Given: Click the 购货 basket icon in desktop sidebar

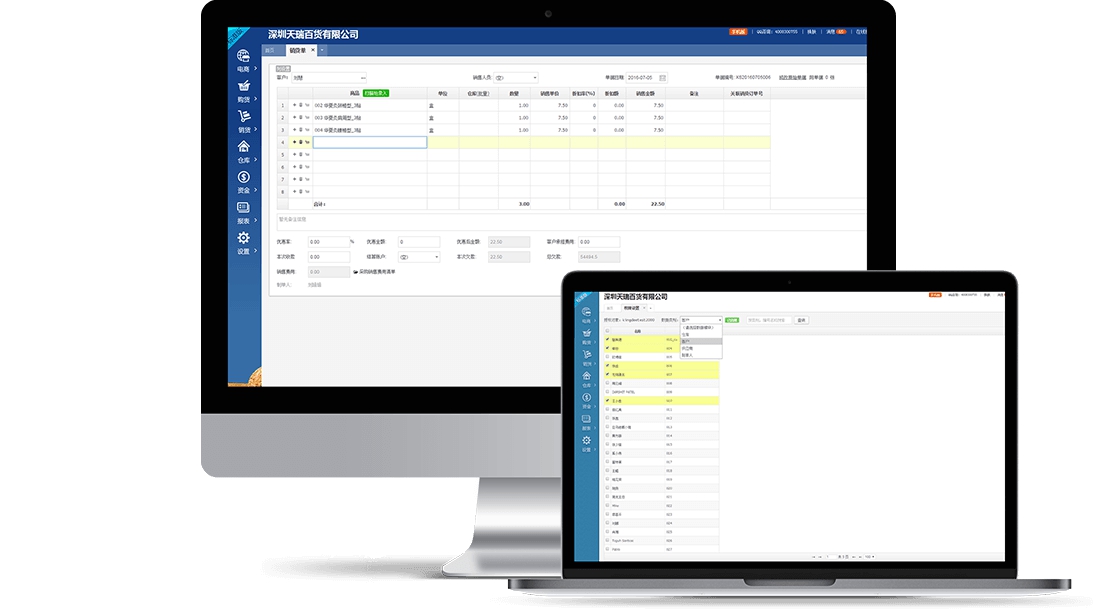Looking at the screenshot, I should 243,89.
